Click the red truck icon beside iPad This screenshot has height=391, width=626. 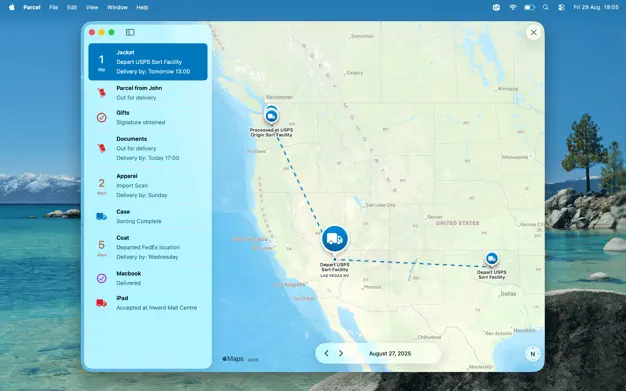point(101,303)
